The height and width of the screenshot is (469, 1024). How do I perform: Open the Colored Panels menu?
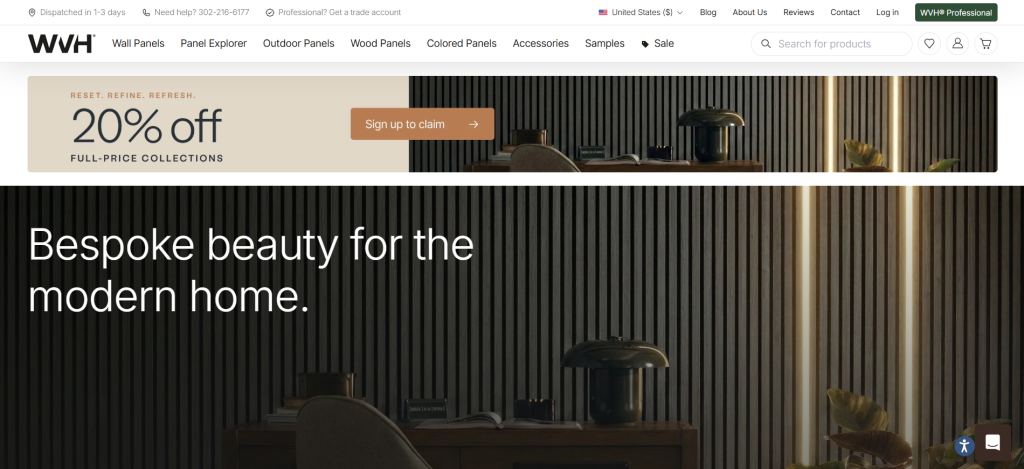[461, 44]
